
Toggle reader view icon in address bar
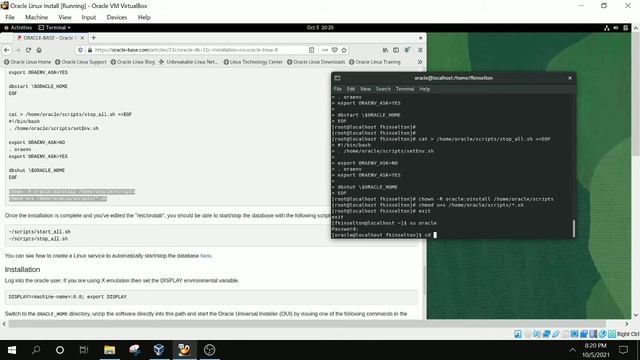click(x=311, y=50)
